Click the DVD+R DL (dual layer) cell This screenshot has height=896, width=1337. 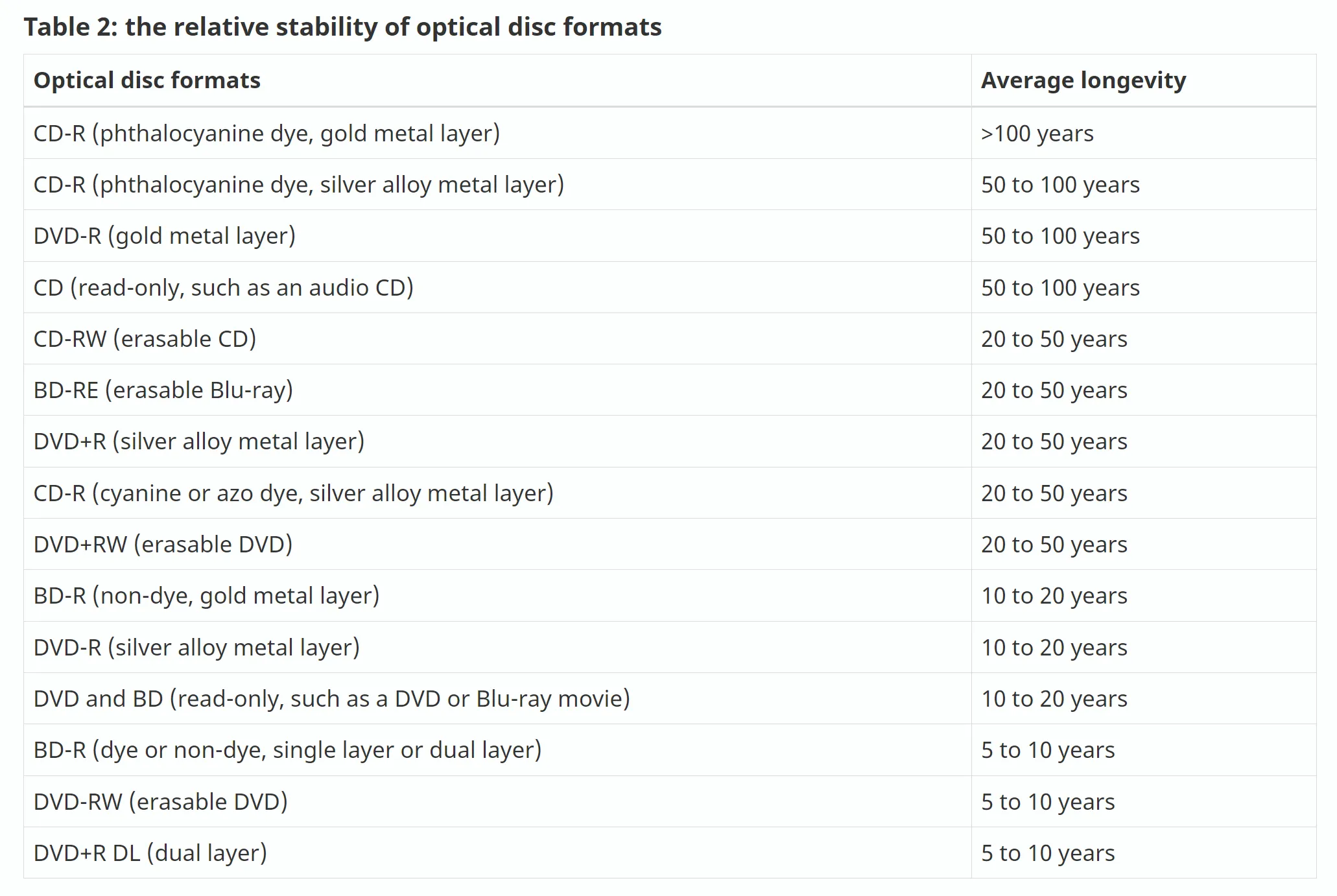(x=150, y=853)
